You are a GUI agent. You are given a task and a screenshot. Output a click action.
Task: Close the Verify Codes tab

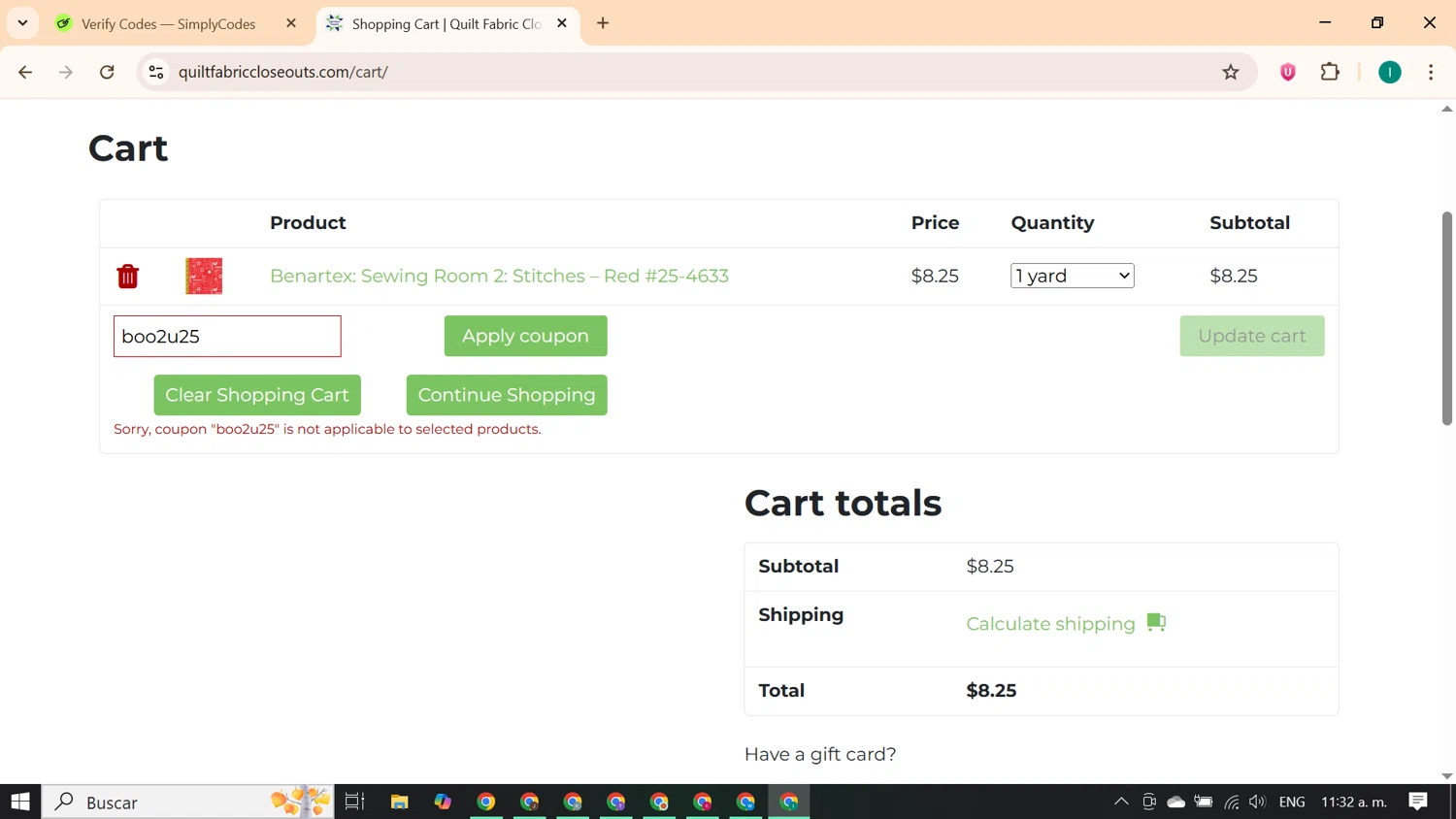291,23
